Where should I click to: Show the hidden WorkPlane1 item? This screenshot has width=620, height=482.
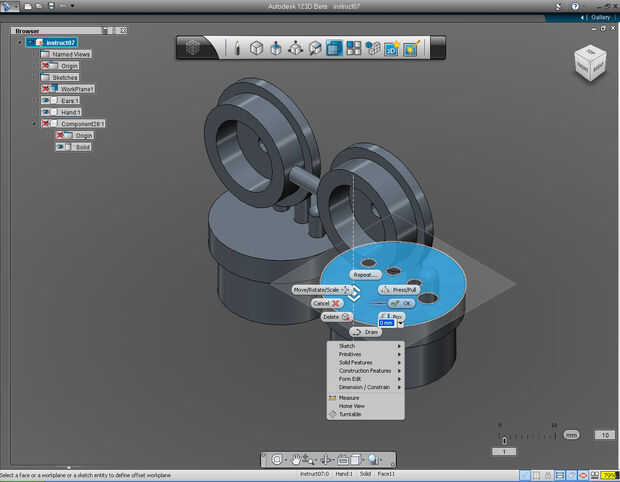pos(46,88)
